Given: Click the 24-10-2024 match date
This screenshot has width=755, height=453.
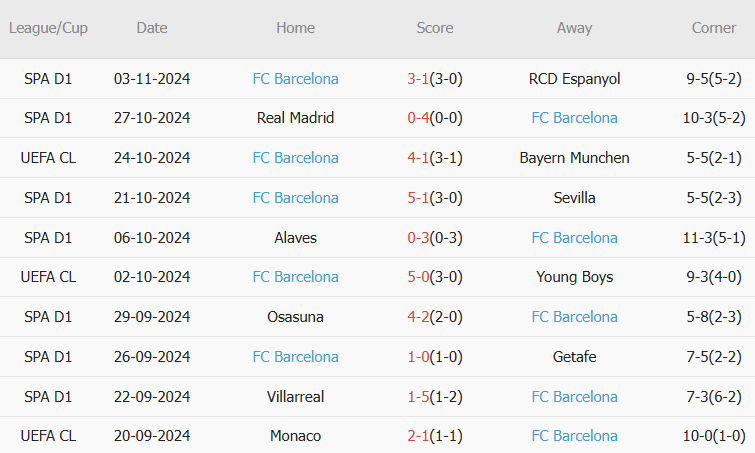Looking at the screenshot, I should pyautogui.click(x=152, y=158).
